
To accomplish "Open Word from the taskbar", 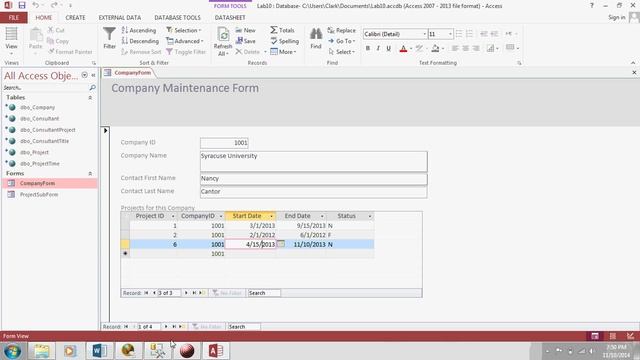I will click(99, 351).
